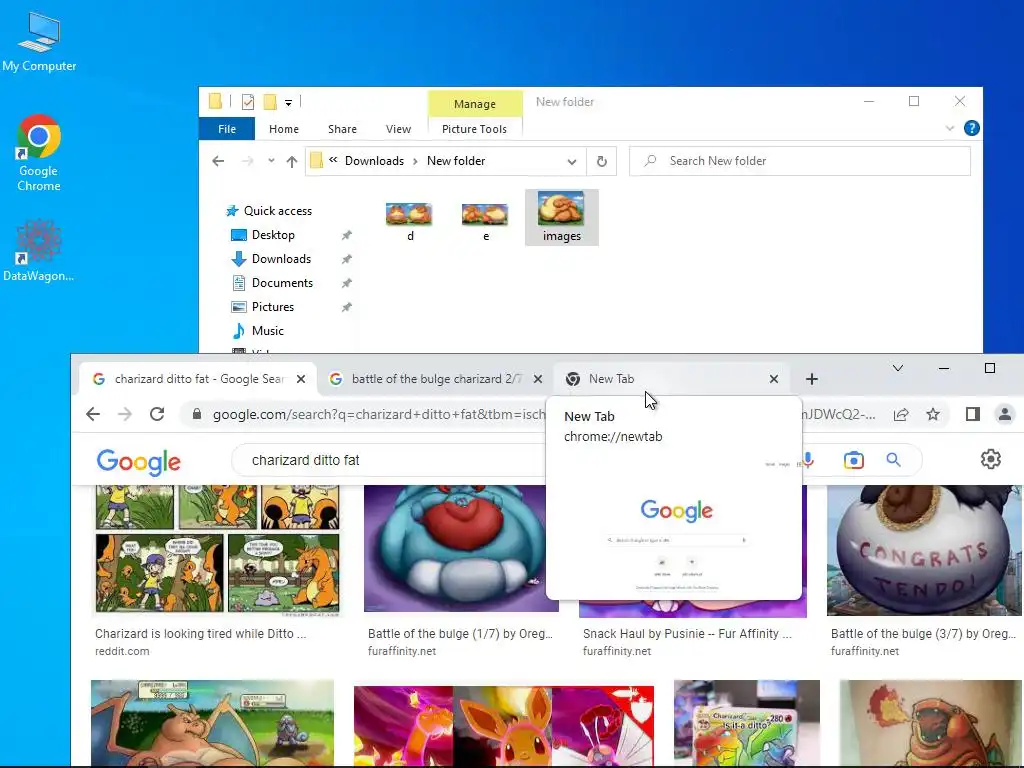The width and height of the screenshot is (1024, 768).
Task: Expand address bar history dropdown
Action: [x=572, y=161]
